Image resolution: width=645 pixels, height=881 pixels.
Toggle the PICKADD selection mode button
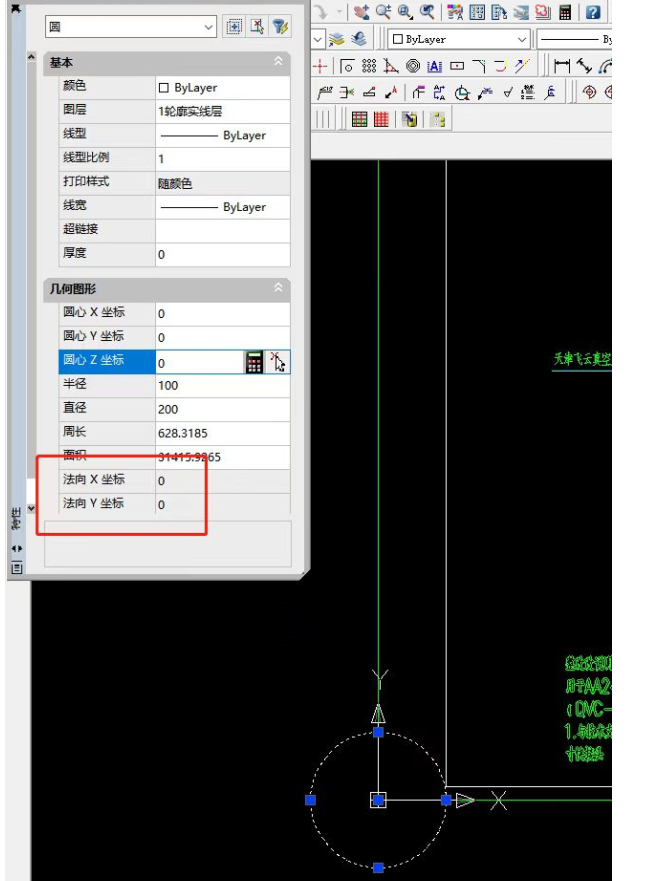234,27
